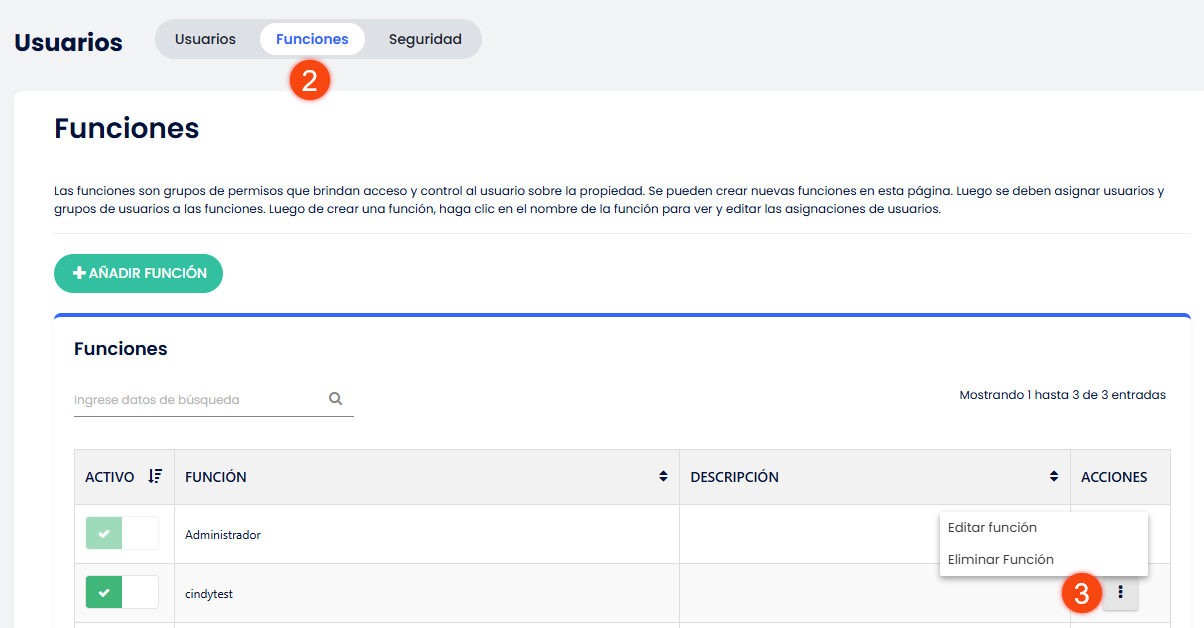The height and width of the screenshot is (628, 1204).
Task: Select Eliminar Función from the menu
Action: coord(1000,559)
